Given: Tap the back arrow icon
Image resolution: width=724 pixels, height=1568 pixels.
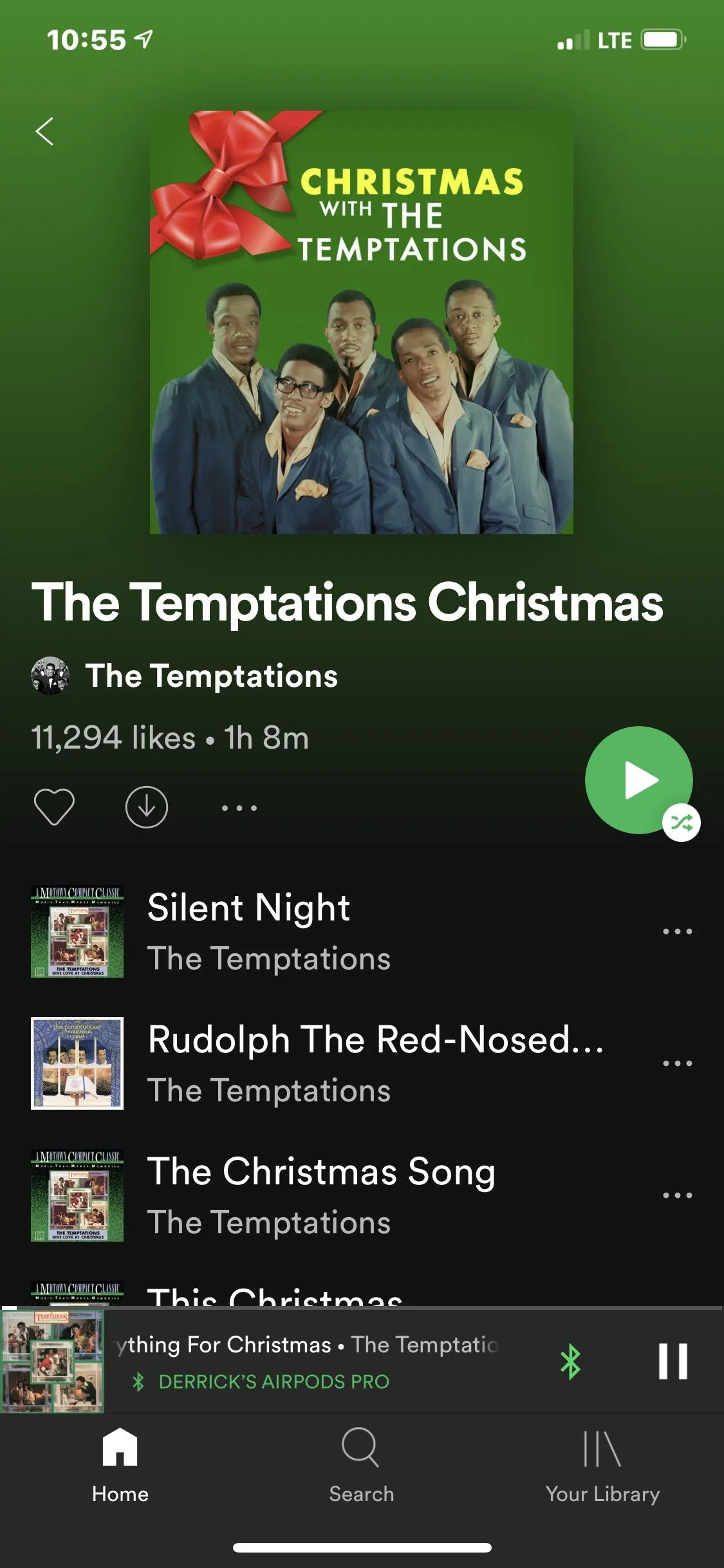Looking at the screenshot, I should [44, 132].
